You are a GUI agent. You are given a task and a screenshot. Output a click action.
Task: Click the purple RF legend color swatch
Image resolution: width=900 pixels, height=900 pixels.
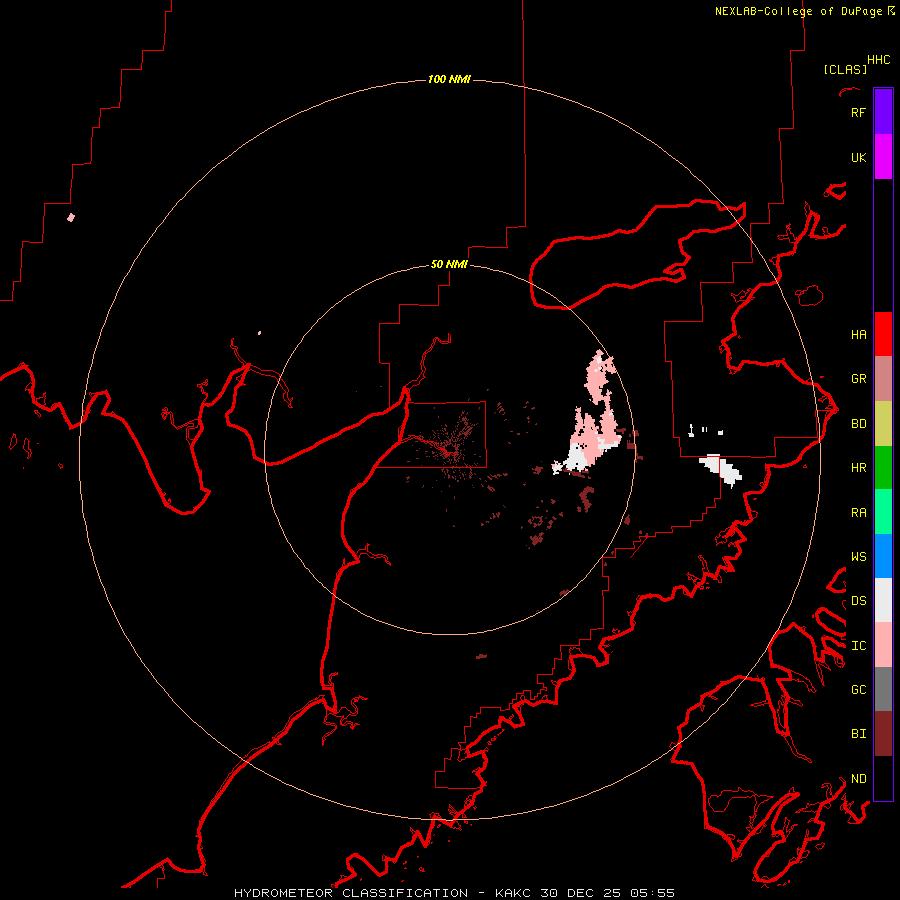pyautogui.click(x=883, y=111)
